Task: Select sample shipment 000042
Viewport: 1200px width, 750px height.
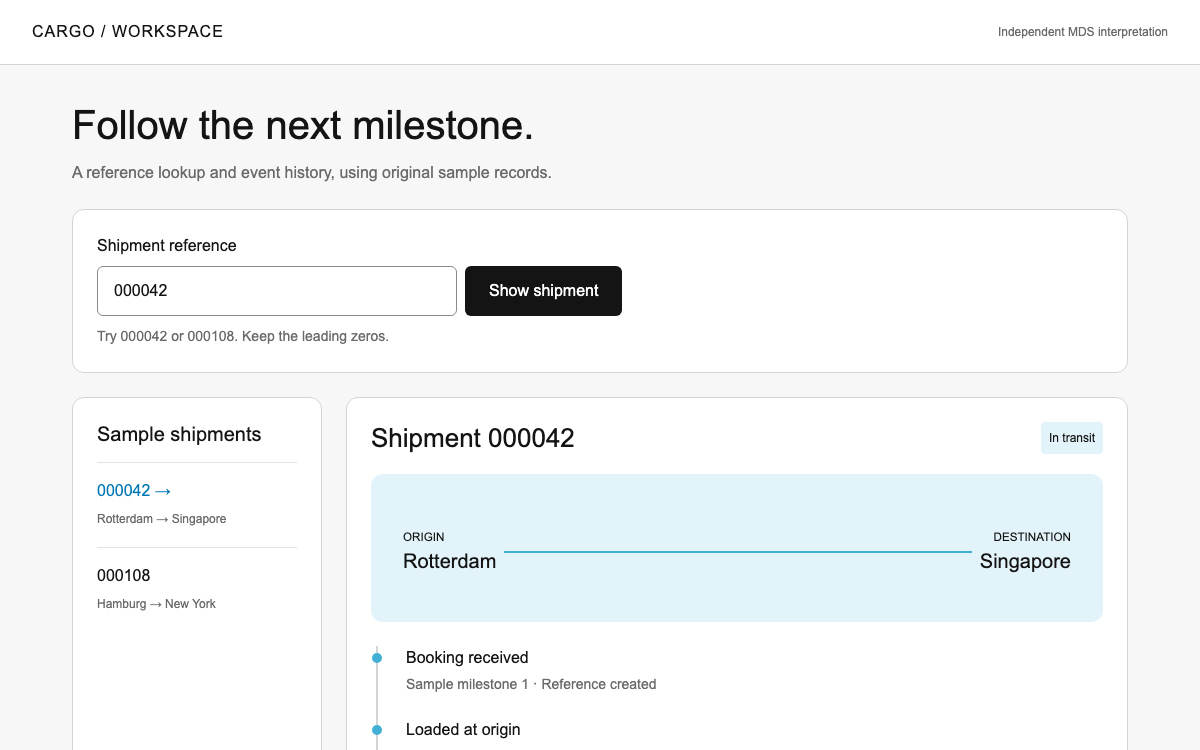Action: pyautogui.click(x=134, y=490)
